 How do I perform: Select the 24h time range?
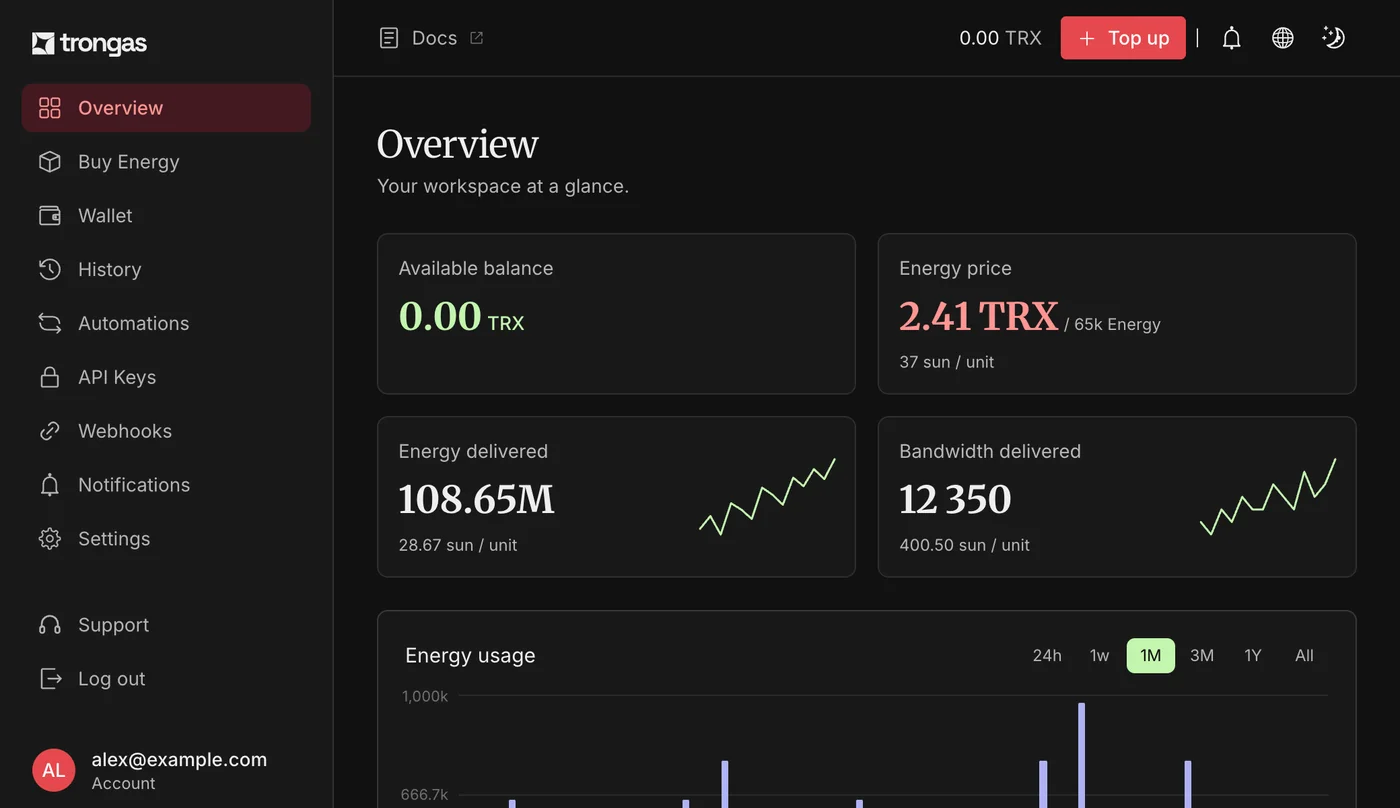click(x=1047, y=656)
